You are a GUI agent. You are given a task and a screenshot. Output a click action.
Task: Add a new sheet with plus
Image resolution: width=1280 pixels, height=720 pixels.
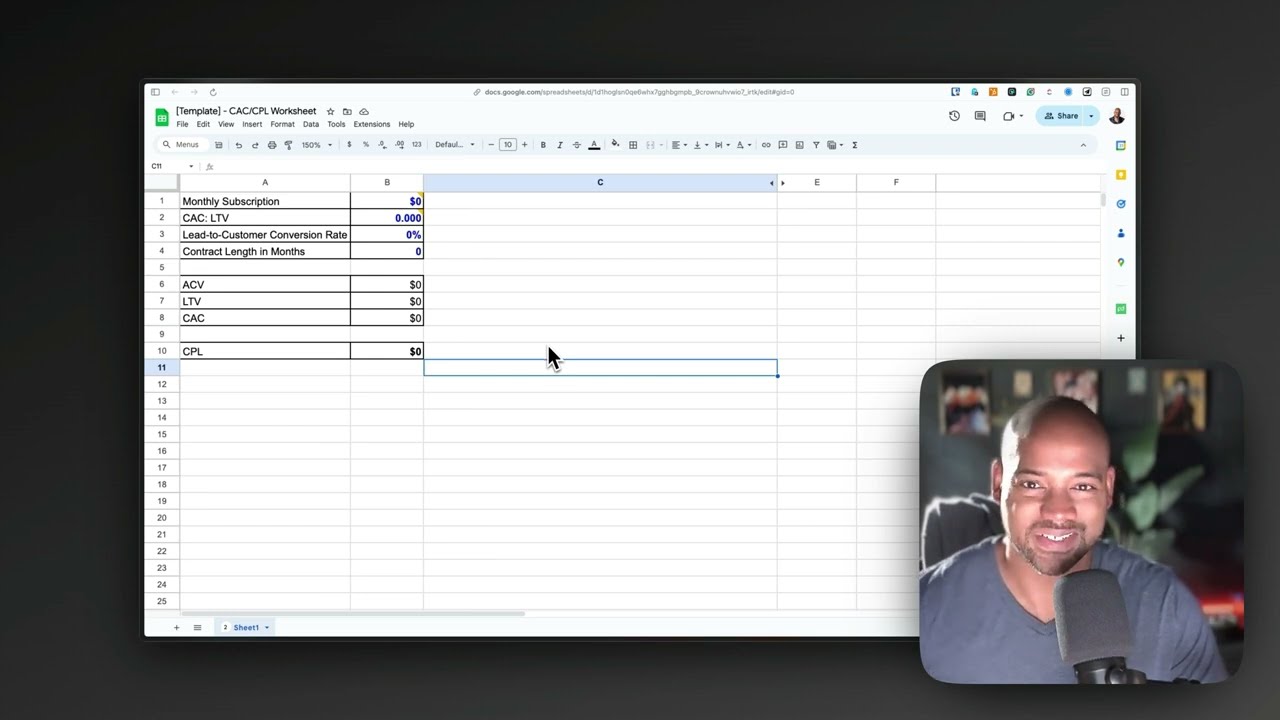click(176, 628)
